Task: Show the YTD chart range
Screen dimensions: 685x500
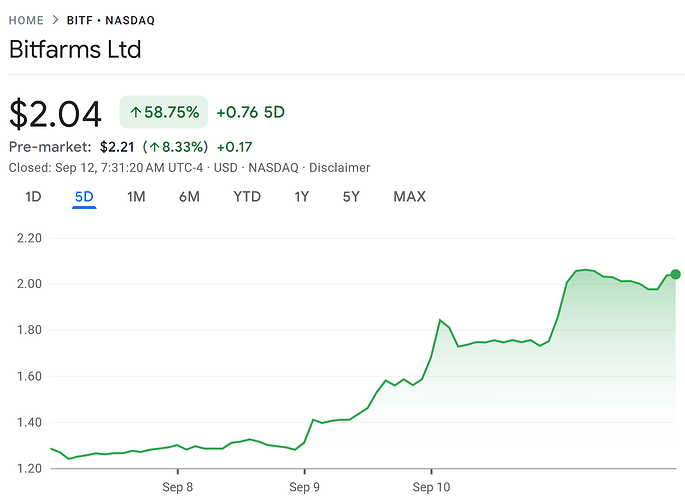Action: coord(247,197)
